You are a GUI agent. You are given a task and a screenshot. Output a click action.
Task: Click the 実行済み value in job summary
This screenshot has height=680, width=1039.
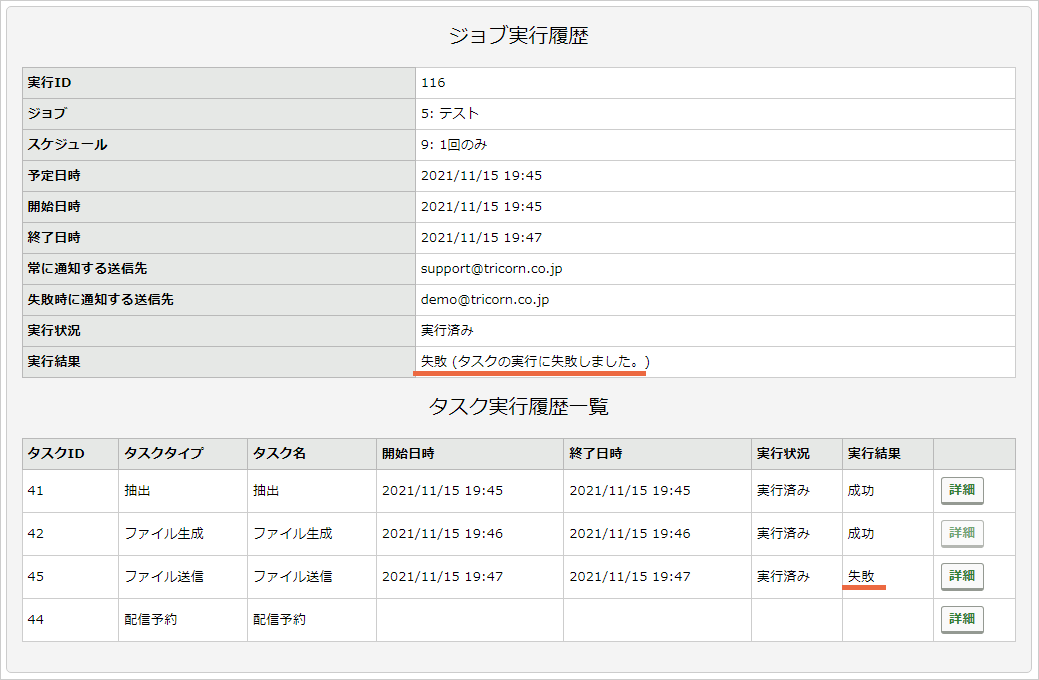click(x=447, y=330)
